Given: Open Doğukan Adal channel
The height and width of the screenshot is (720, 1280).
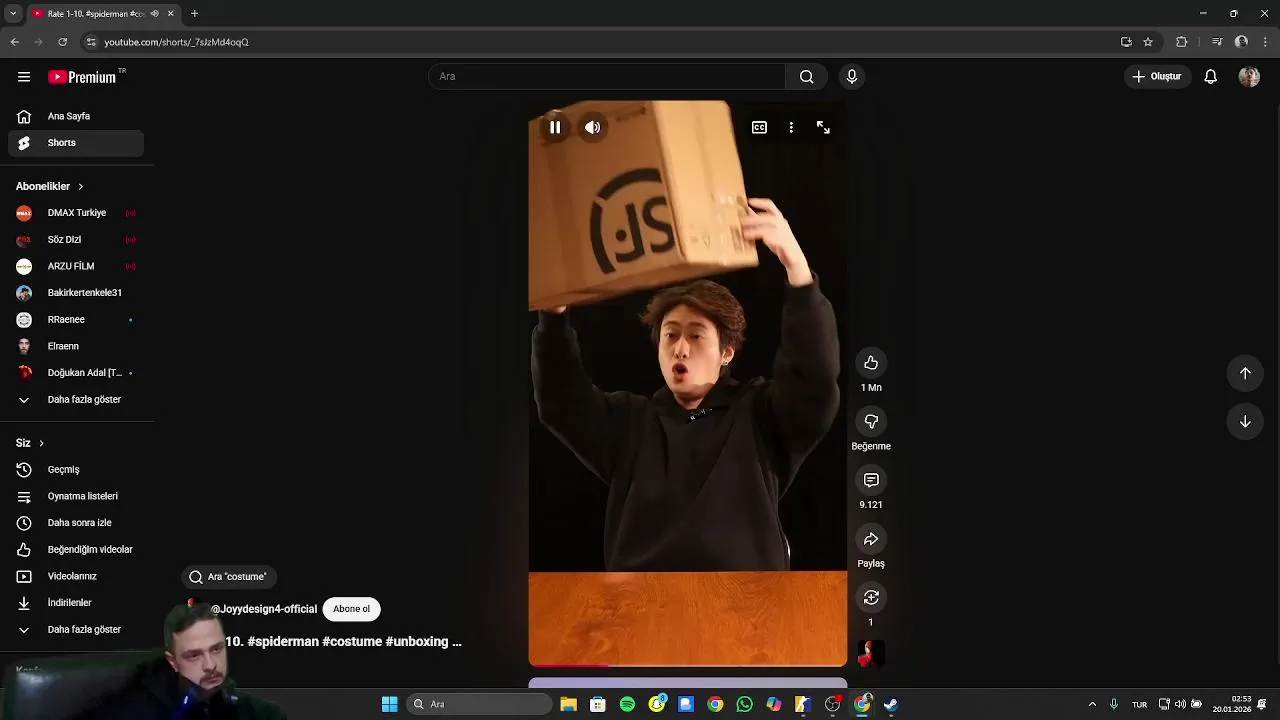Looking at the screenshot, I should click(x=76, y=373).
